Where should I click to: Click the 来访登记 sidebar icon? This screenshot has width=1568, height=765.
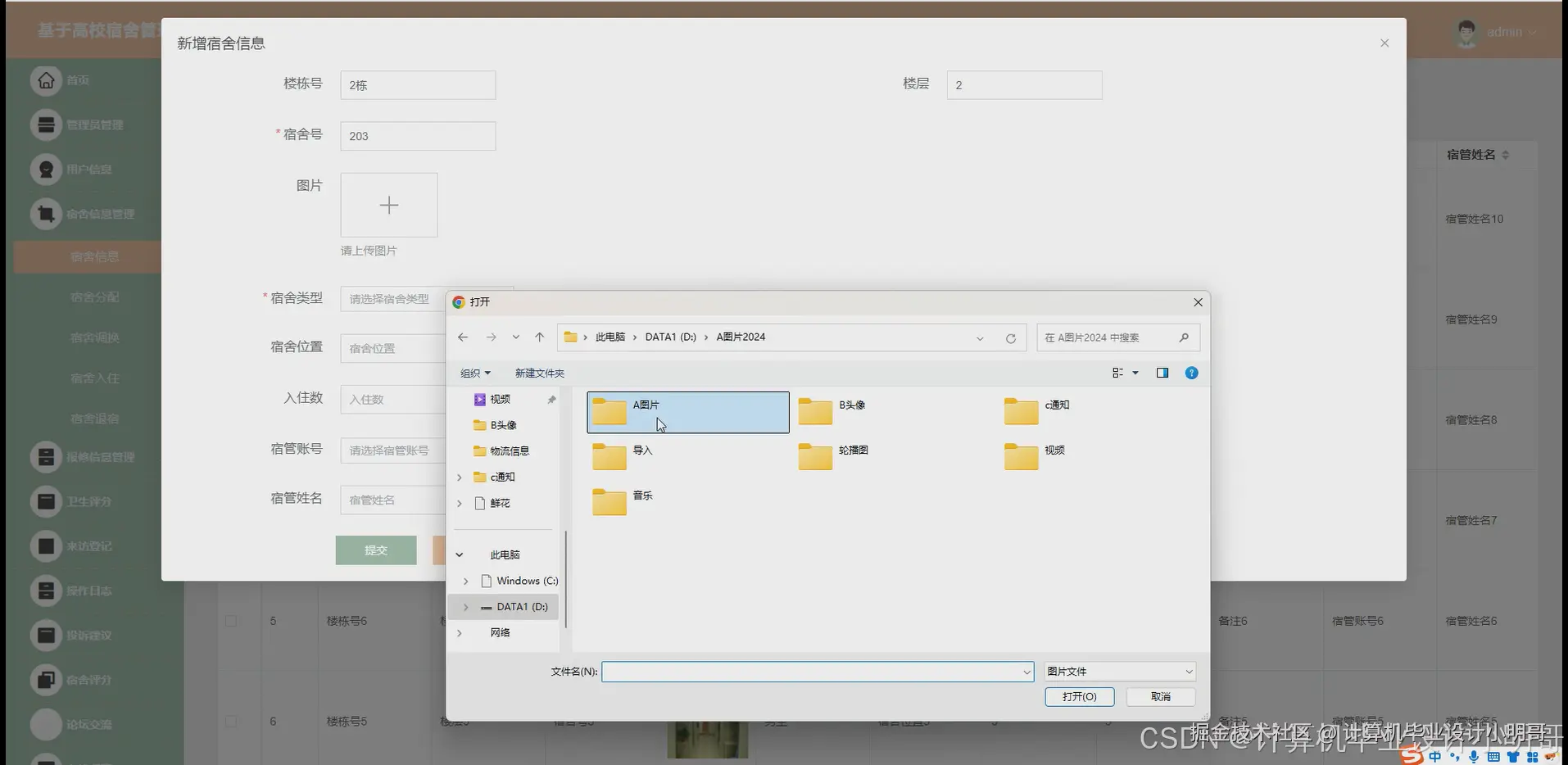click(46, 546)
